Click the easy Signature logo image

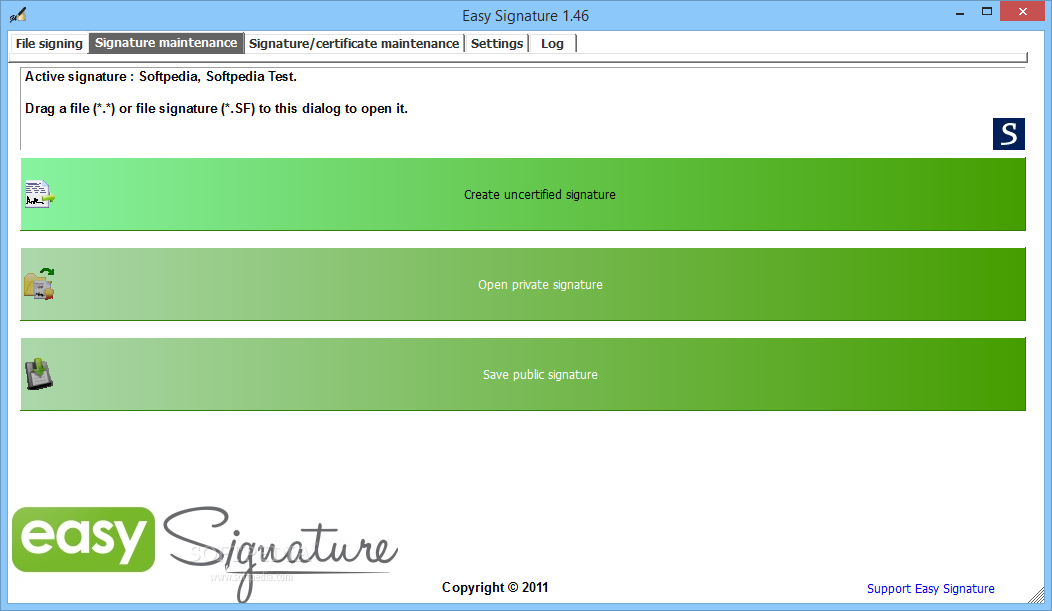pyautogui.click(x=205, y=553)
